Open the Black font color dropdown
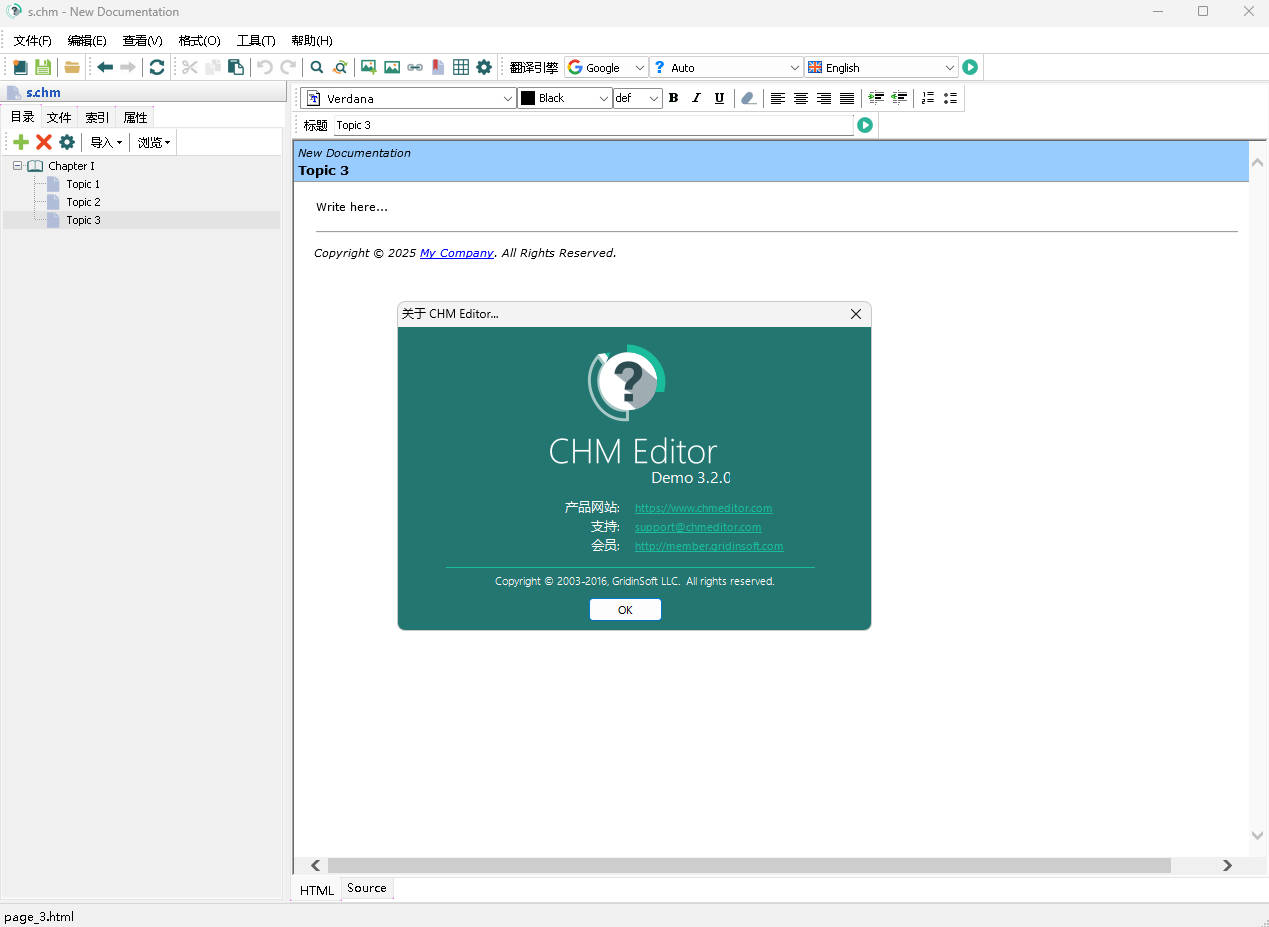Viewport: 1269px width, 927px height. (x=565, y=98)
